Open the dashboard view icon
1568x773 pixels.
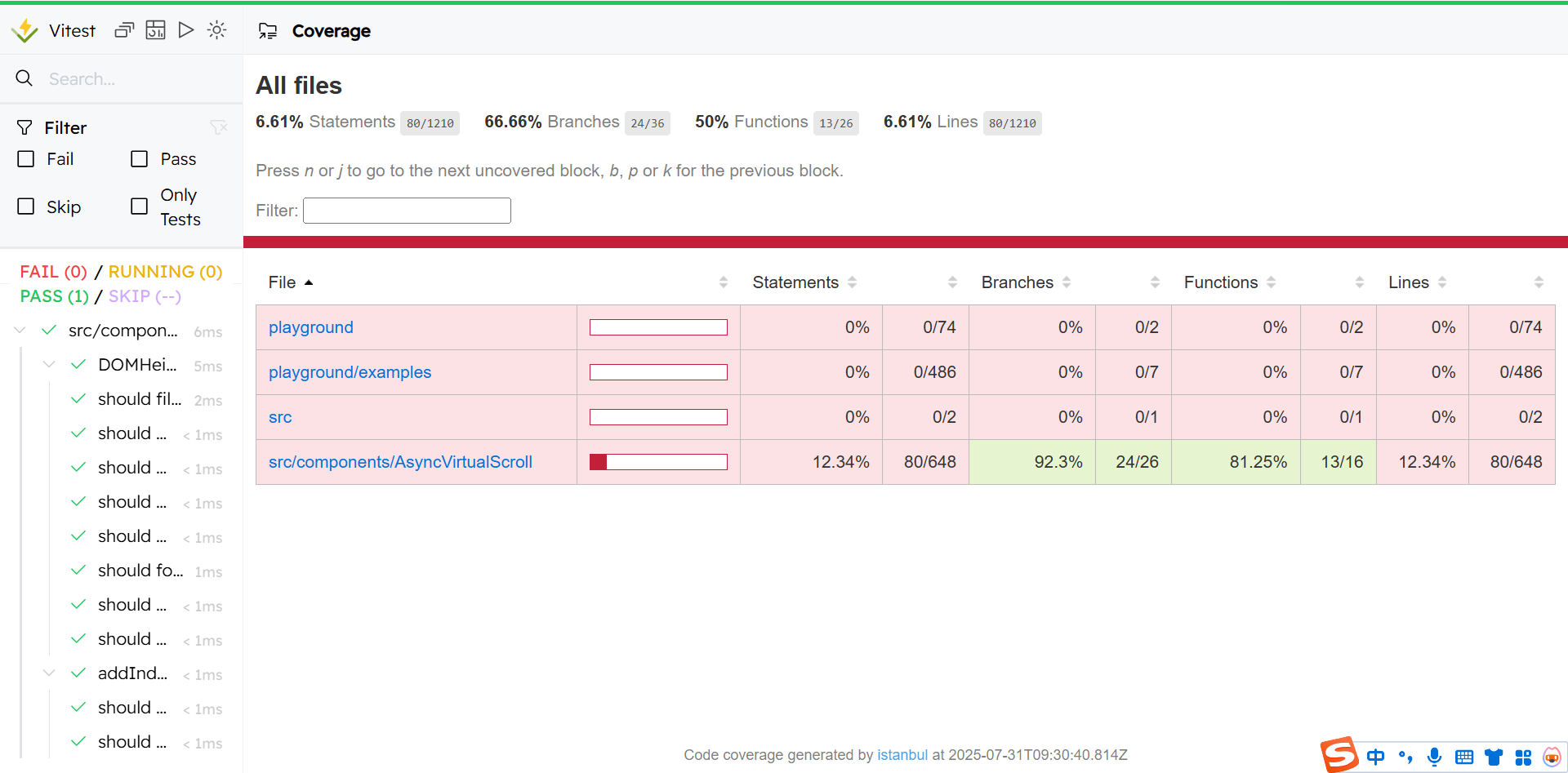click(155, 30)
